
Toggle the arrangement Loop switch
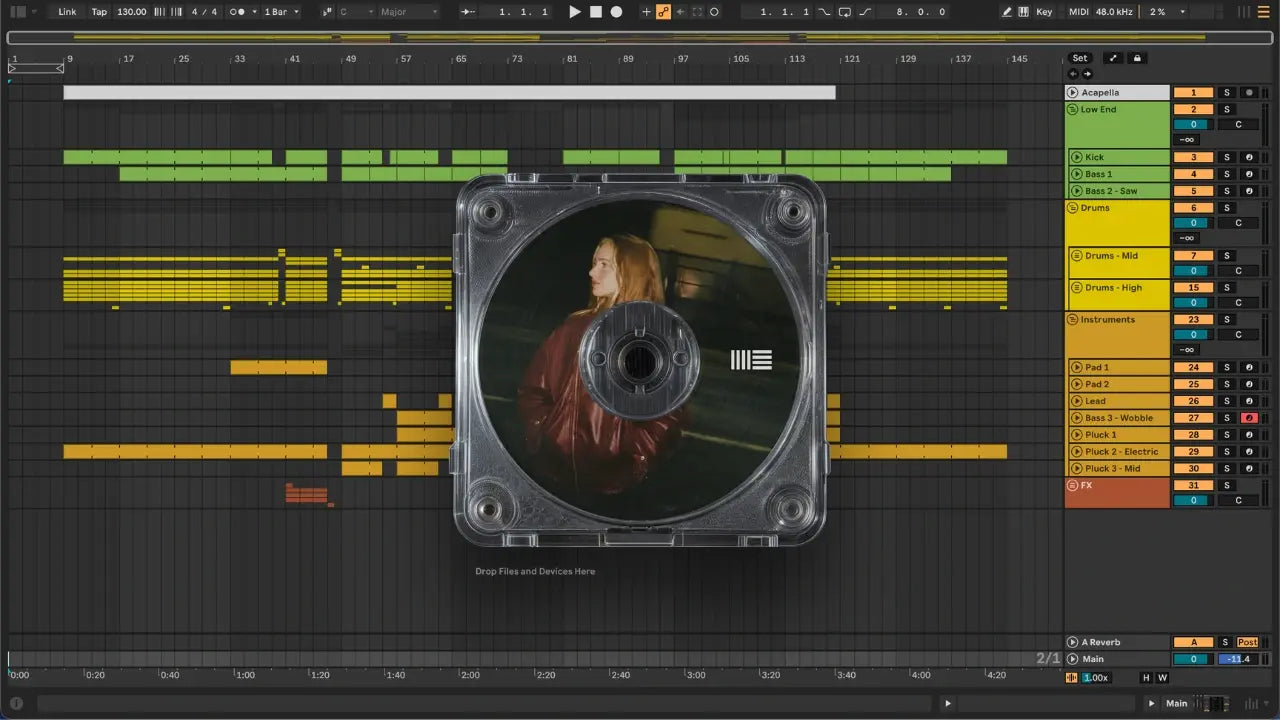(x=845, y=12)
